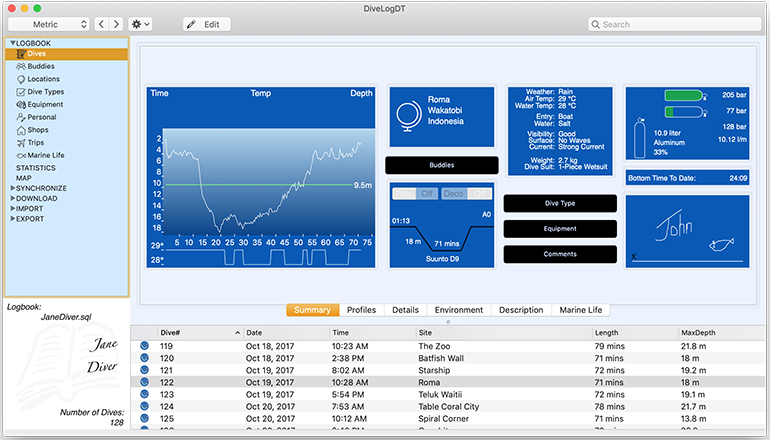Screen dimensions: 770x440
Task: Click the Edit button
Action: click(x=206, y=23)
